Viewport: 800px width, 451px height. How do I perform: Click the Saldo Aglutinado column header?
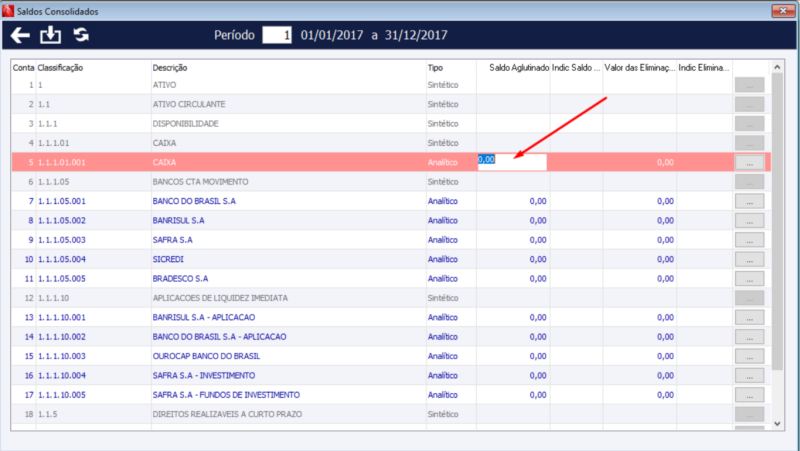519,68
